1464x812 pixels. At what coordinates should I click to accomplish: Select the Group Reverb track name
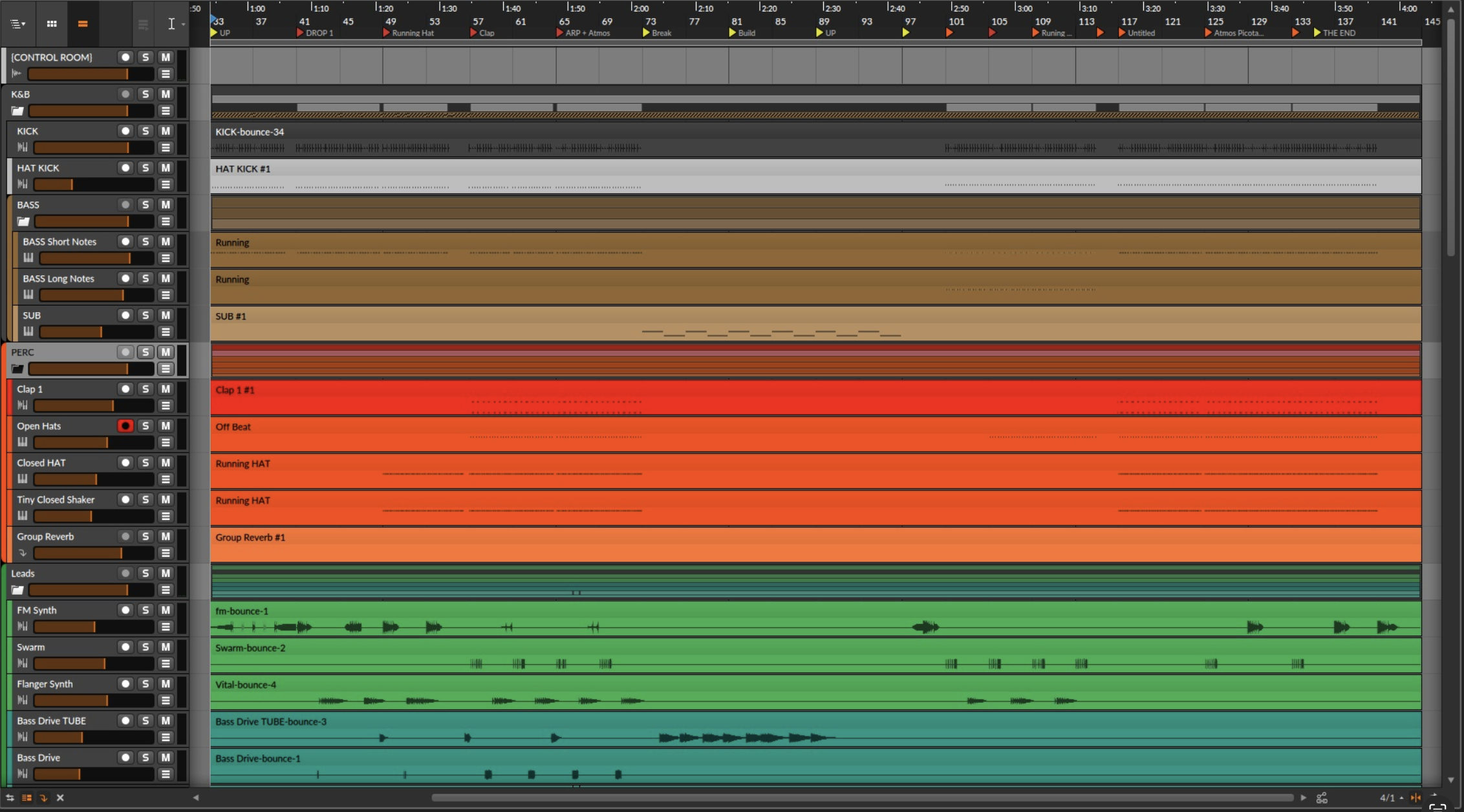(45, 537)
